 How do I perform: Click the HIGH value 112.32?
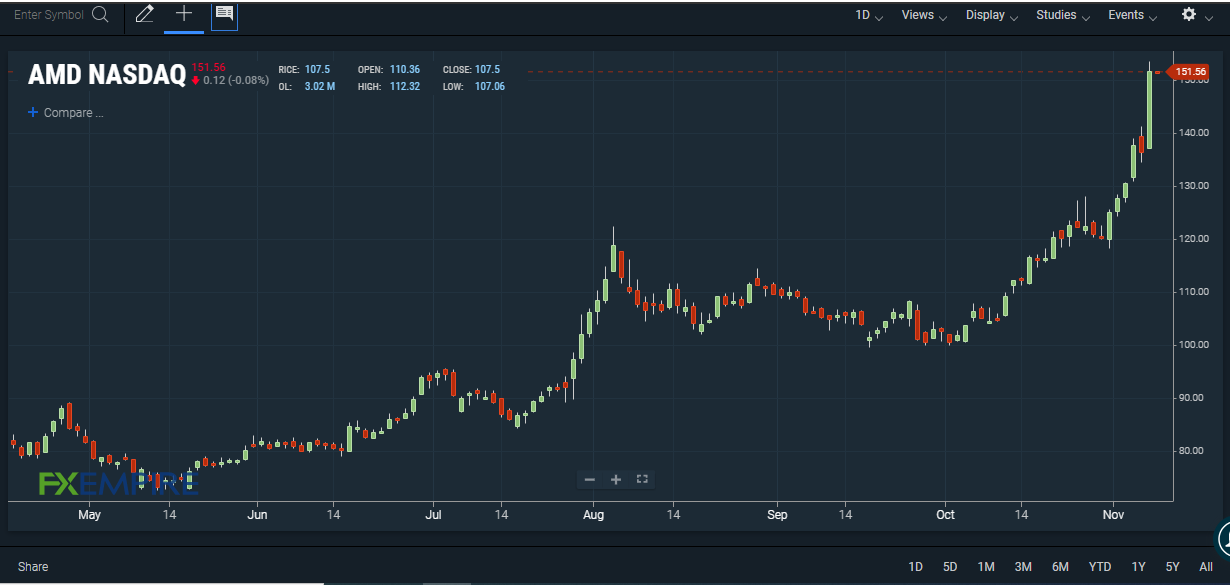(x=404, y=87)
